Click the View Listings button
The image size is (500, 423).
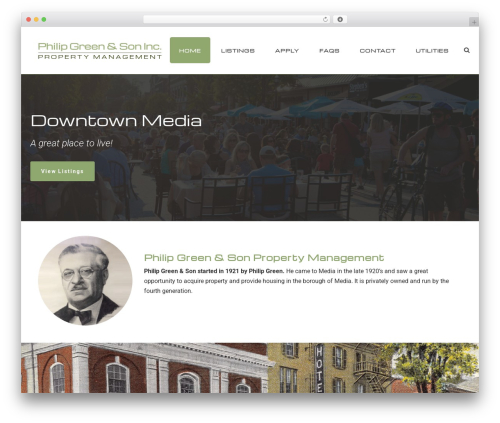[62, 171]
